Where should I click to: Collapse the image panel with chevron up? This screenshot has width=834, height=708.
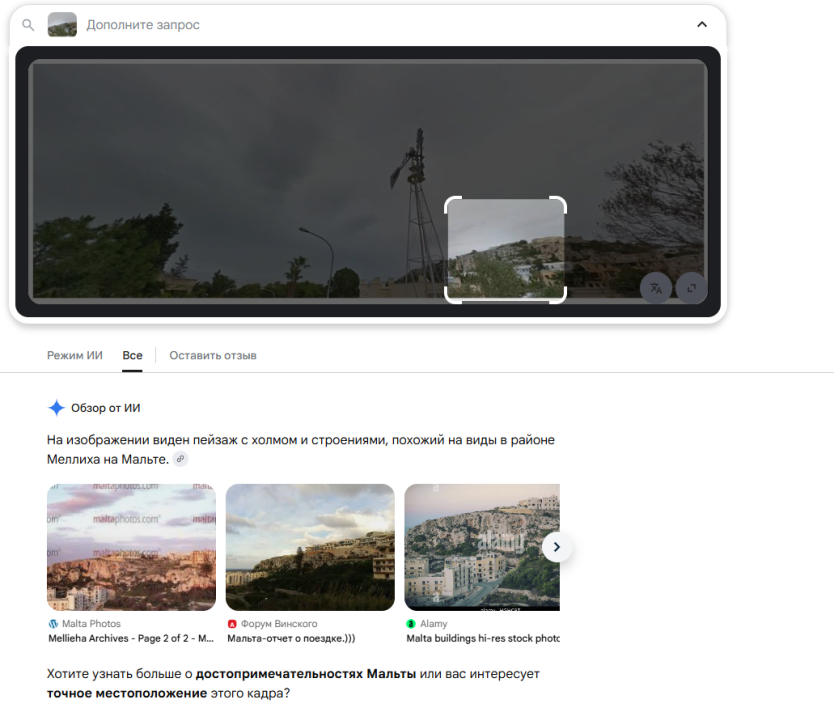point(702,24)
